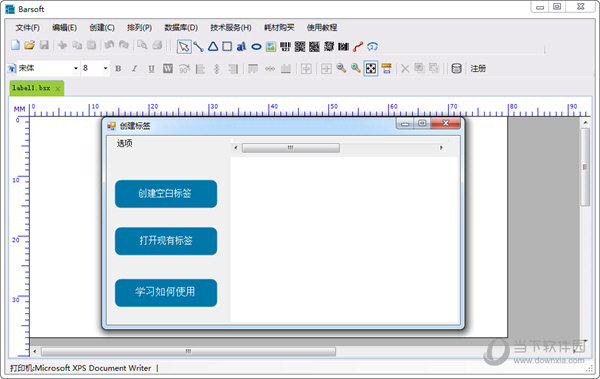This screenshot has width=600, height=379.
Task: Click the 学习如何使用 button
Action: [166, 292]
